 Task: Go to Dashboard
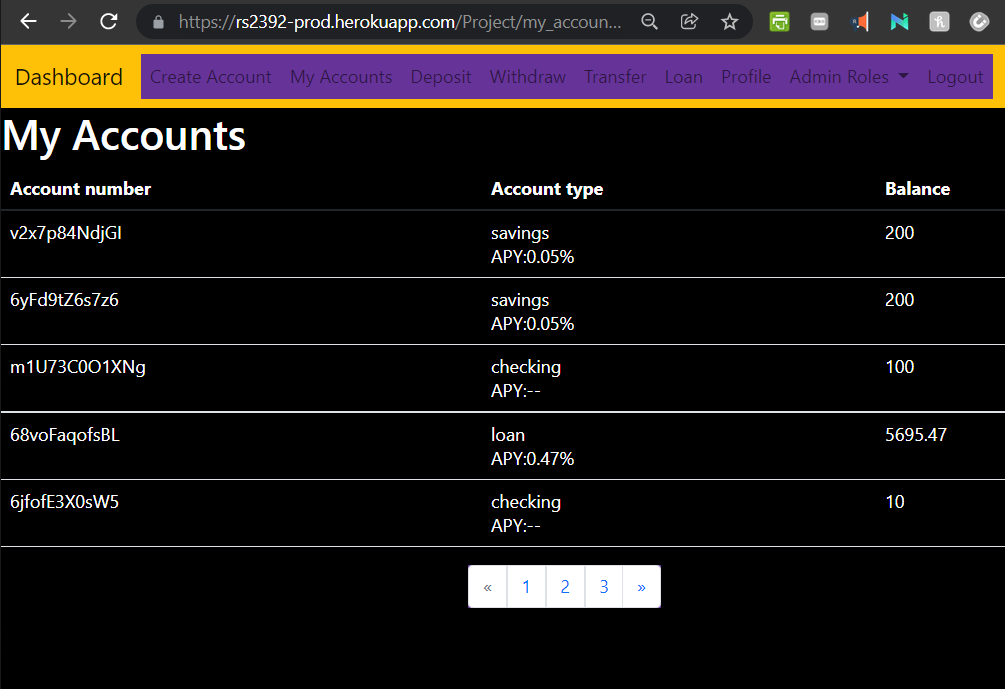pyautogui.click(x=69, y=76)
